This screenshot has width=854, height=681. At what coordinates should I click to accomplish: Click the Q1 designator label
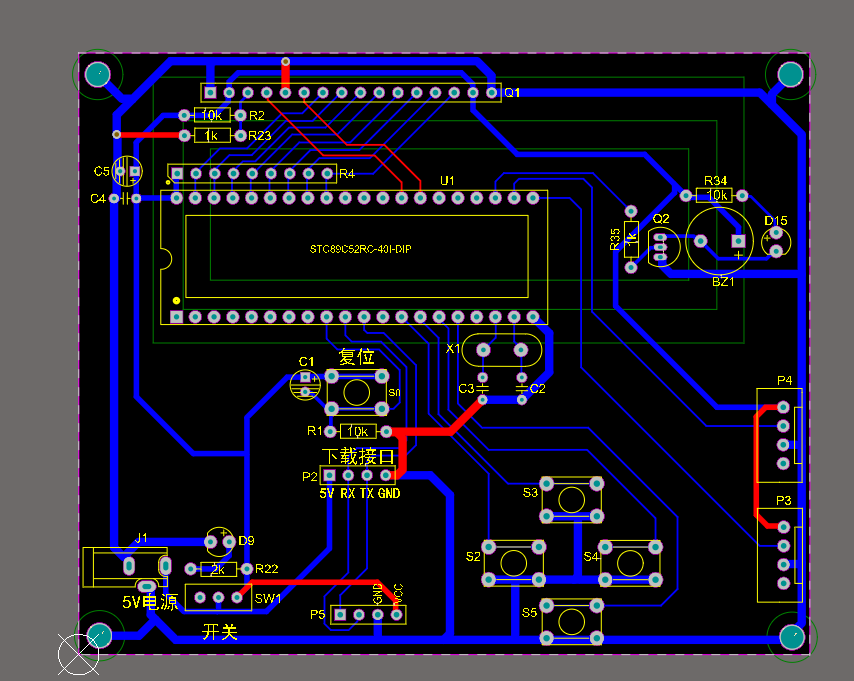[512, 93]
